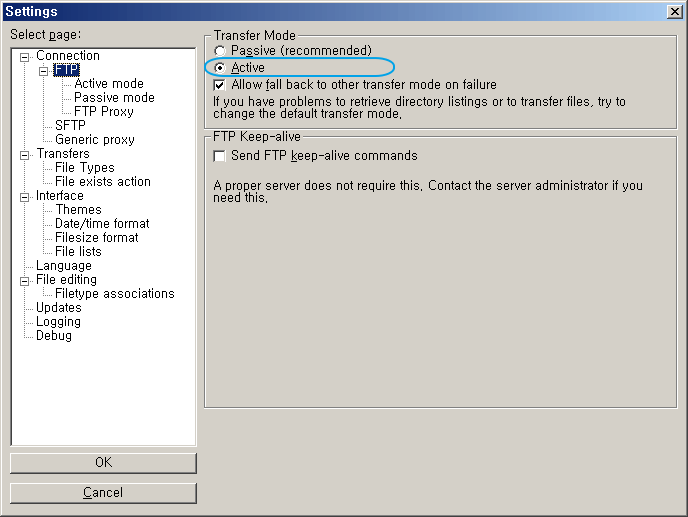Collapse the Interface tree node
Image resolution: width=688 pixels, height=517 pixels.
[x=25, y=197]
